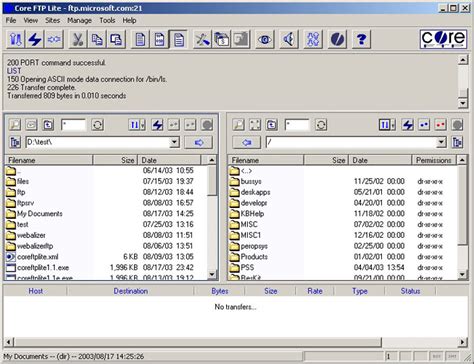Image resolution: width=474 pixels, height=364 pixels.
Task: Open the Manage menu
Action: (79, 20)
